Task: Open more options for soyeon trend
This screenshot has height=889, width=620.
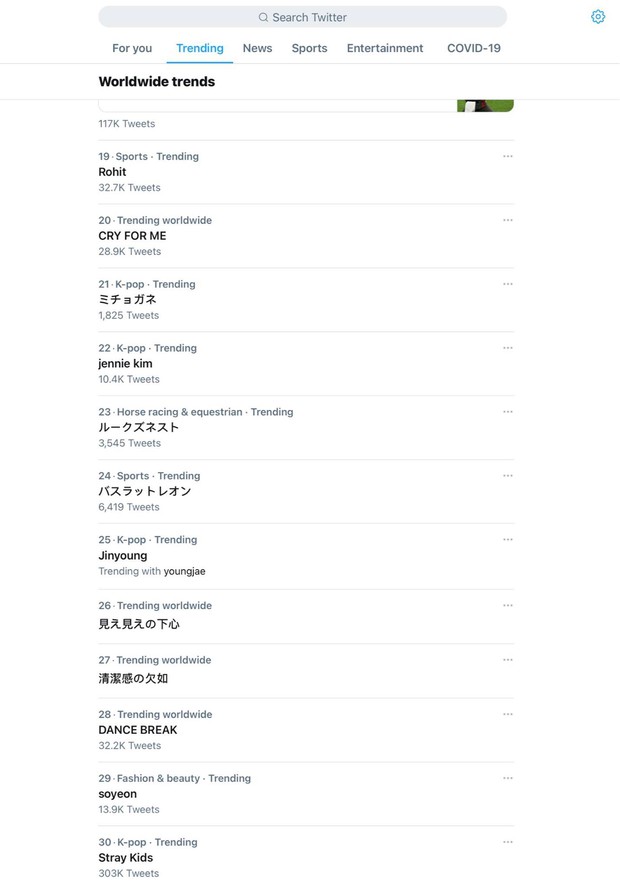Action: pyautogui.click(x=508, y=778)
